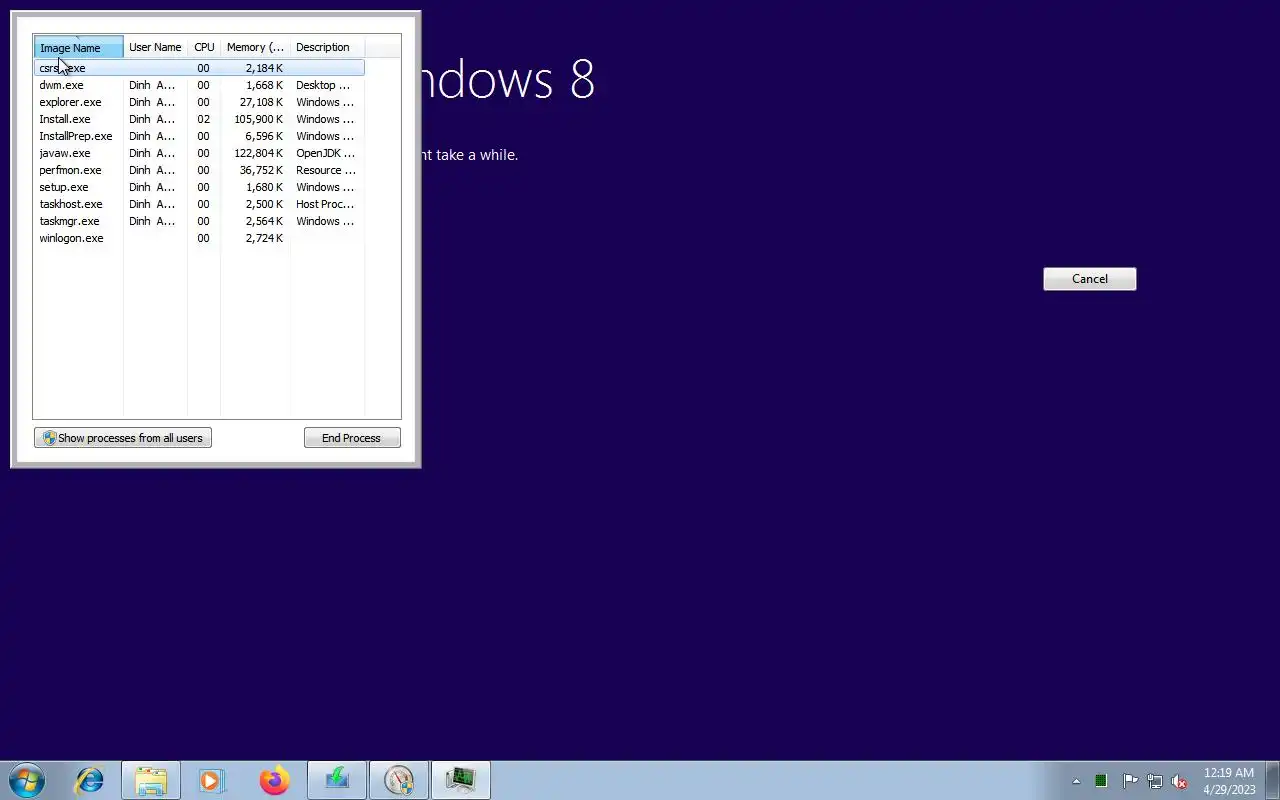Sort processes by Description column
The height and width of the screenshot is (800, 1280).
(x=327, y=47)
